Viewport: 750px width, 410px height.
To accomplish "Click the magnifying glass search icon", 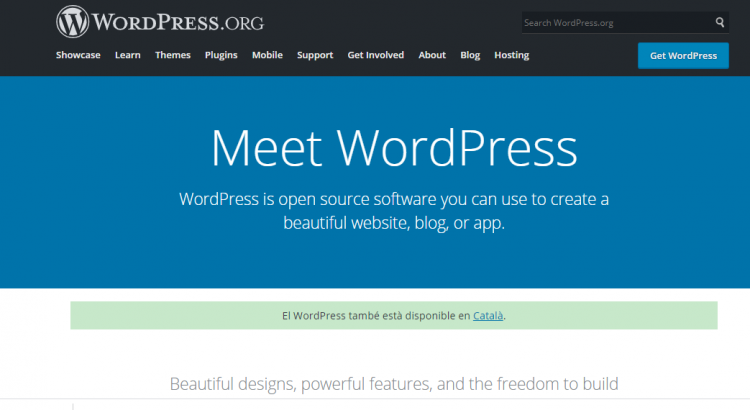I will pos(719,22).
